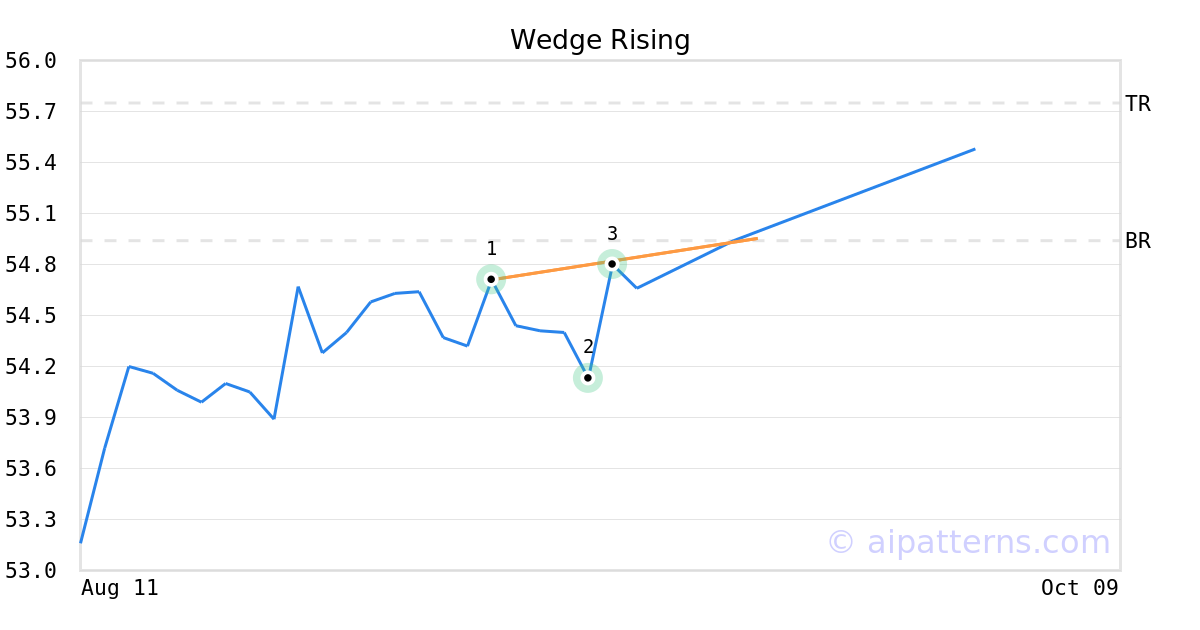Click the 55.1 axis value
Screen dimensions: 1200x630
[30, 214]
